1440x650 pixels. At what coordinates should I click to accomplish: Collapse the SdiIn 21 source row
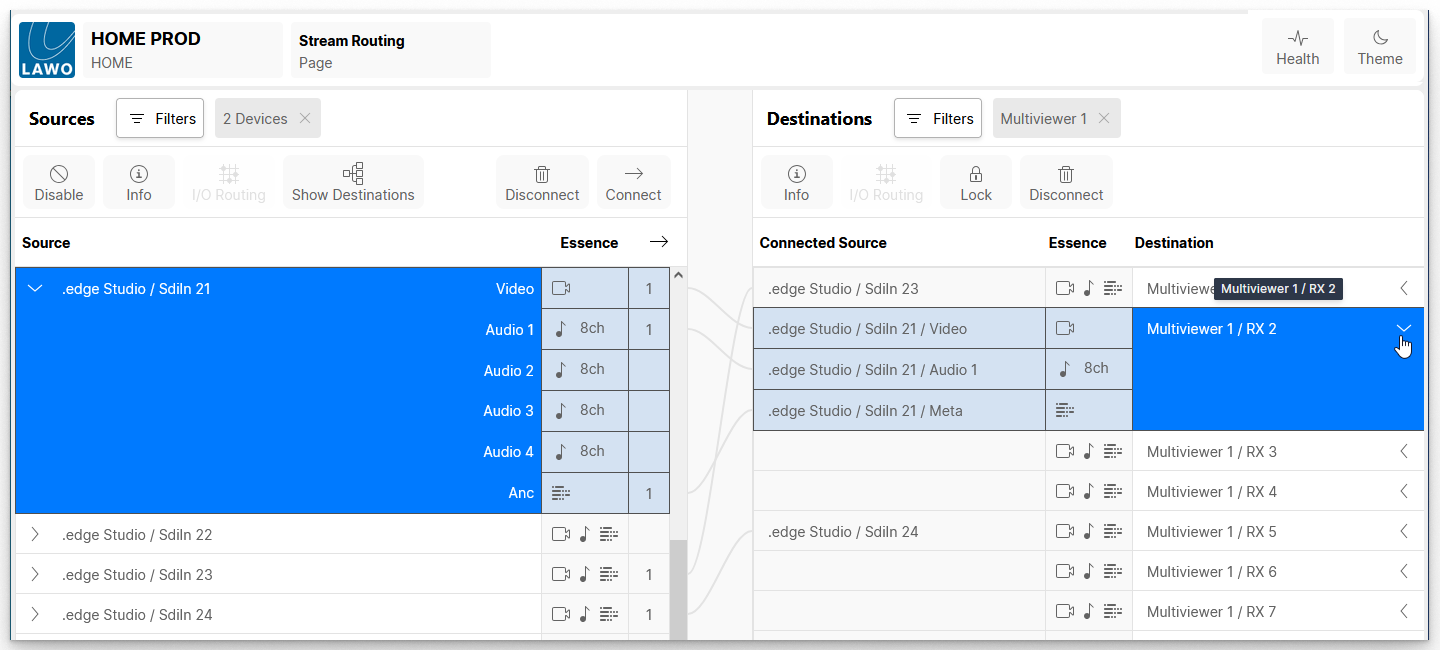point(35,289)
